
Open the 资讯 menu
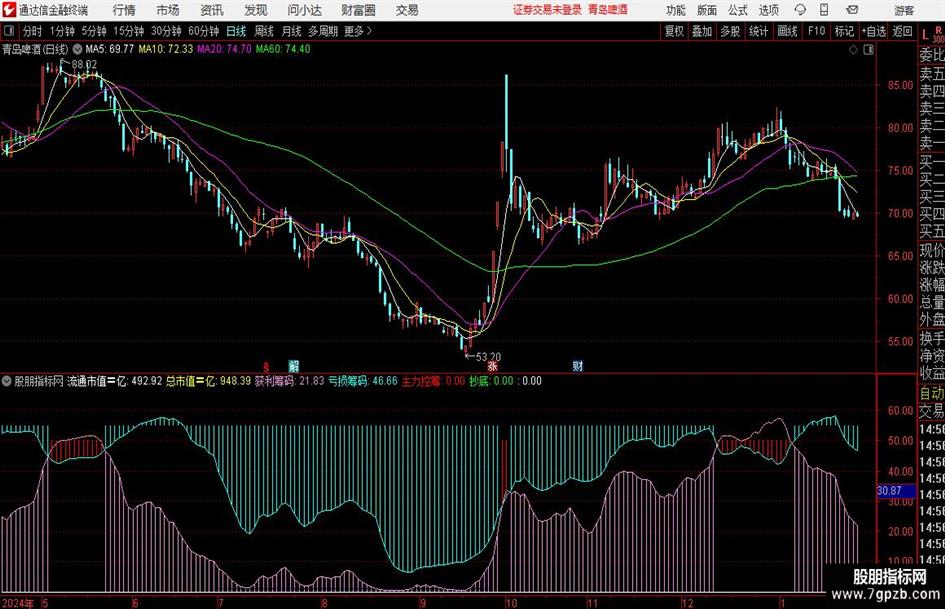click(212, 10)
